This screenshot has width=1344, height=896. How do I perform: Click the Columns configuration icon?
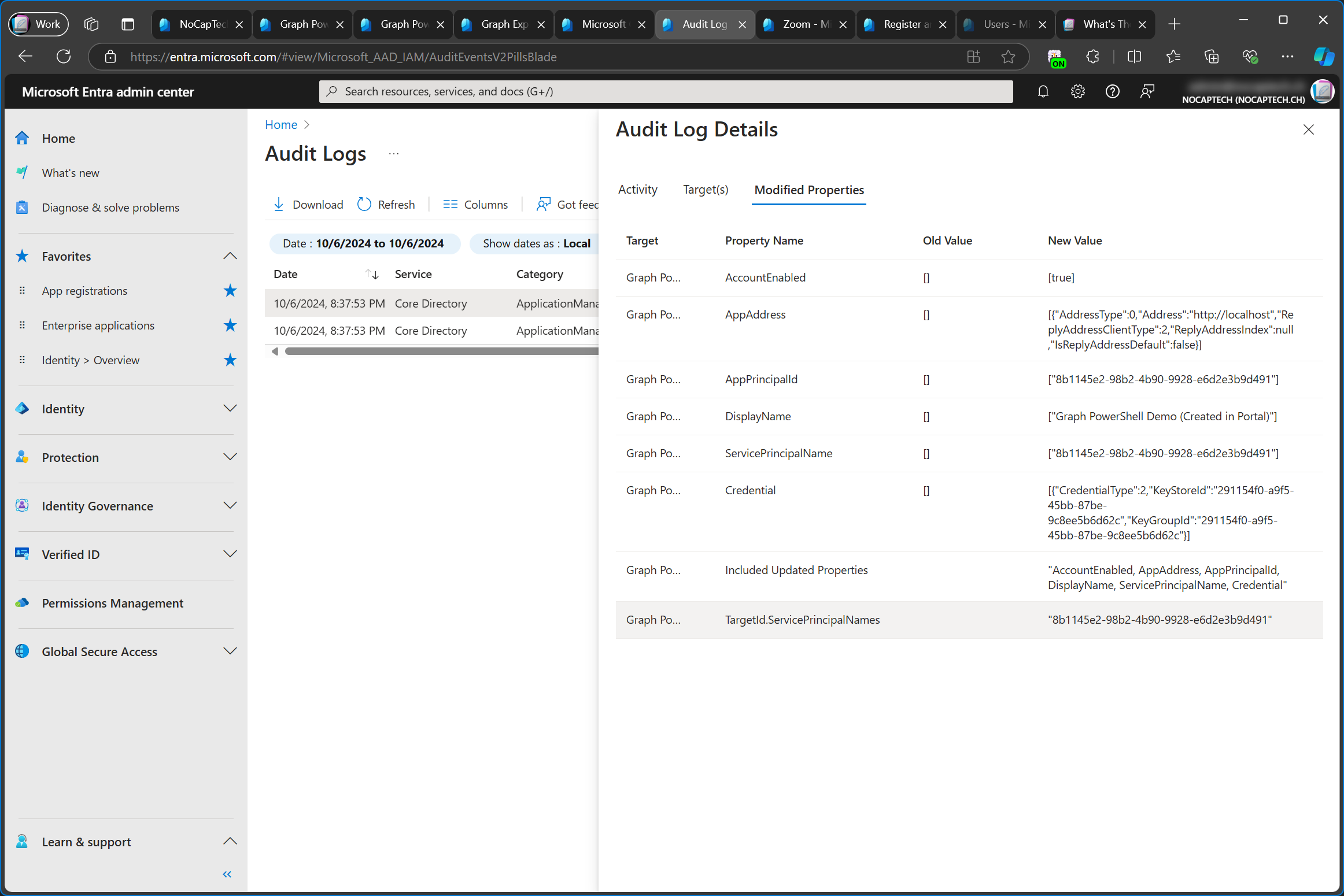click(x=449, y=204)
